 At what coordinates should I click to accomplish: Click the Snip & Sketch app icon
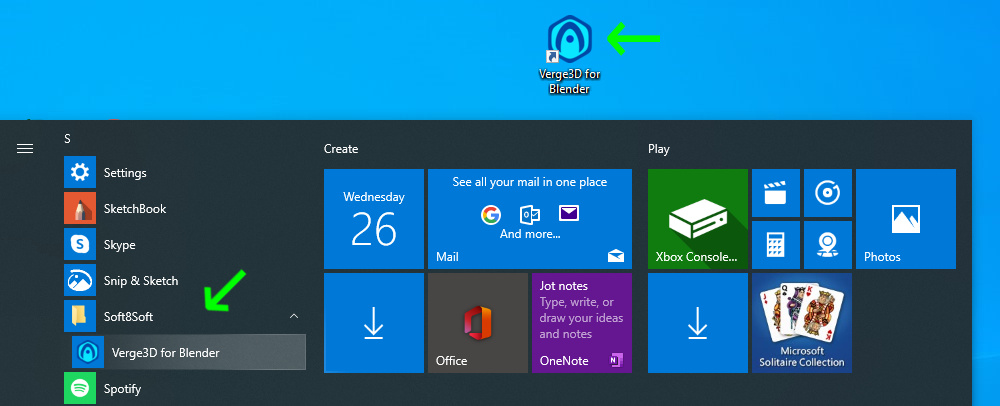pyautogui.click(x=80, y=280)
